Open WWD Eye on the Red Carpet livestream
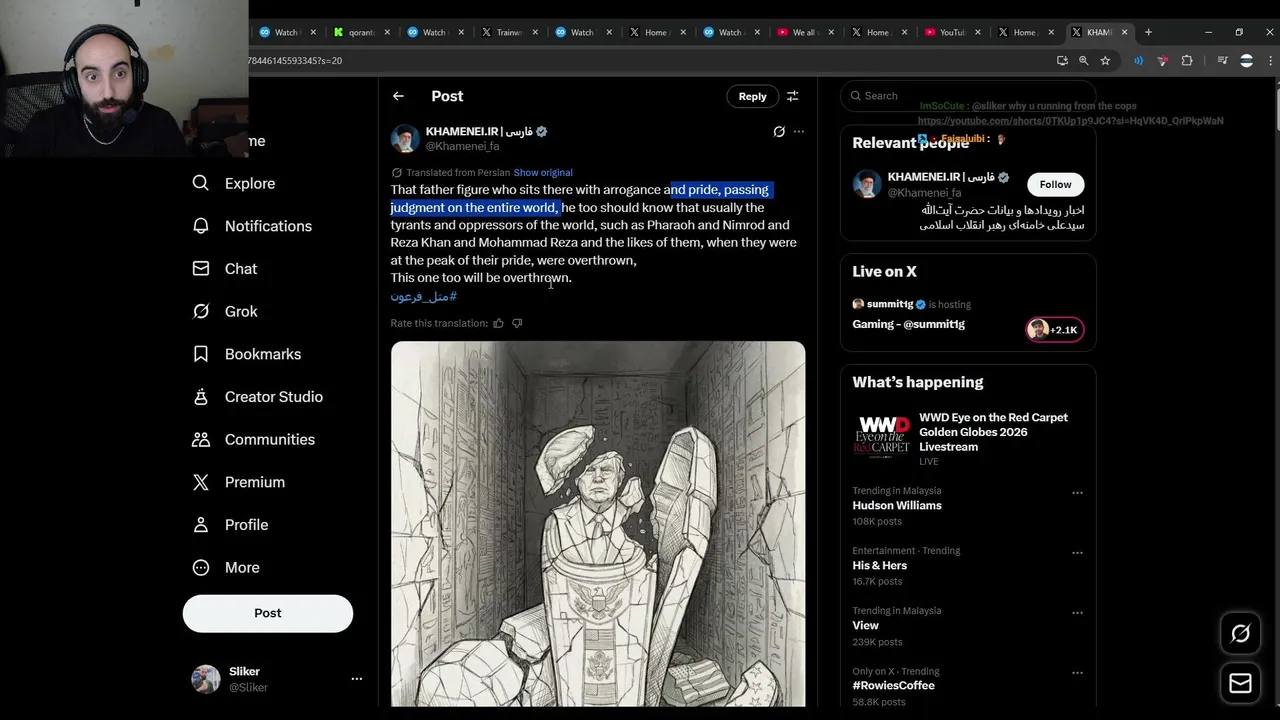 tap(968, 440)
